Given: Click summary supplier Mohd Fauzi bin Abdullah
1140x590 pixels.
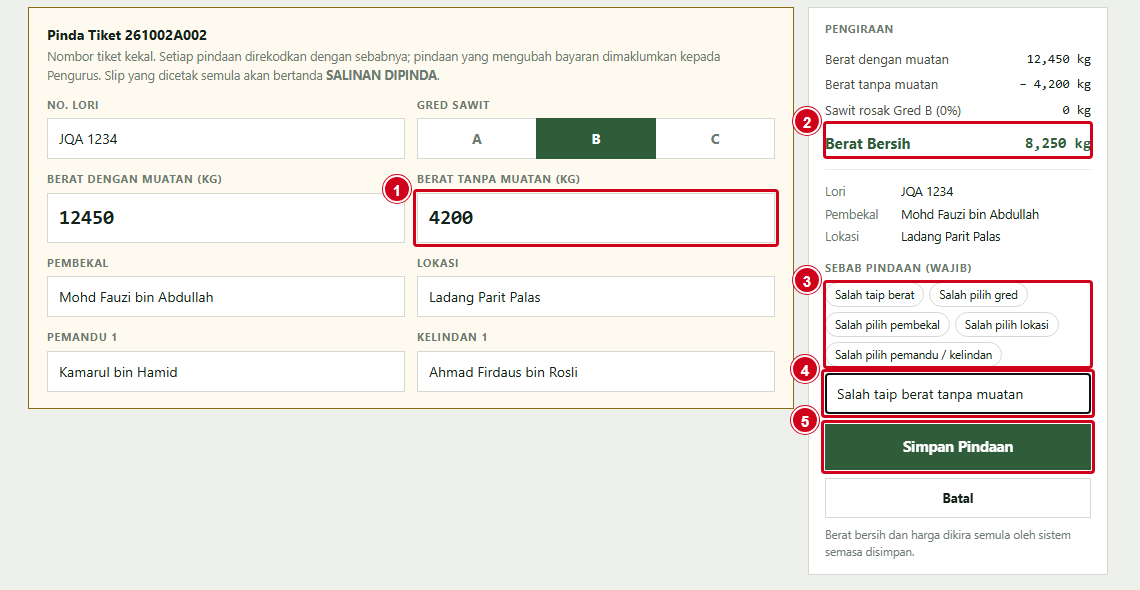Looking at the screenshot, I should coord(970,214).
